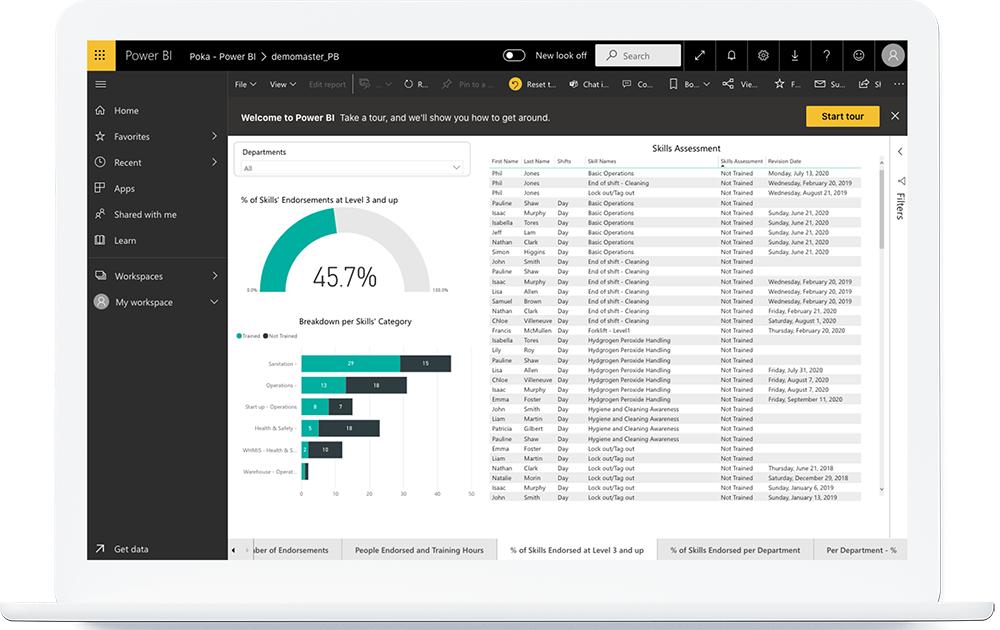Open the app launcher waffle icon
1000x630 pixels.
(100, 55)
